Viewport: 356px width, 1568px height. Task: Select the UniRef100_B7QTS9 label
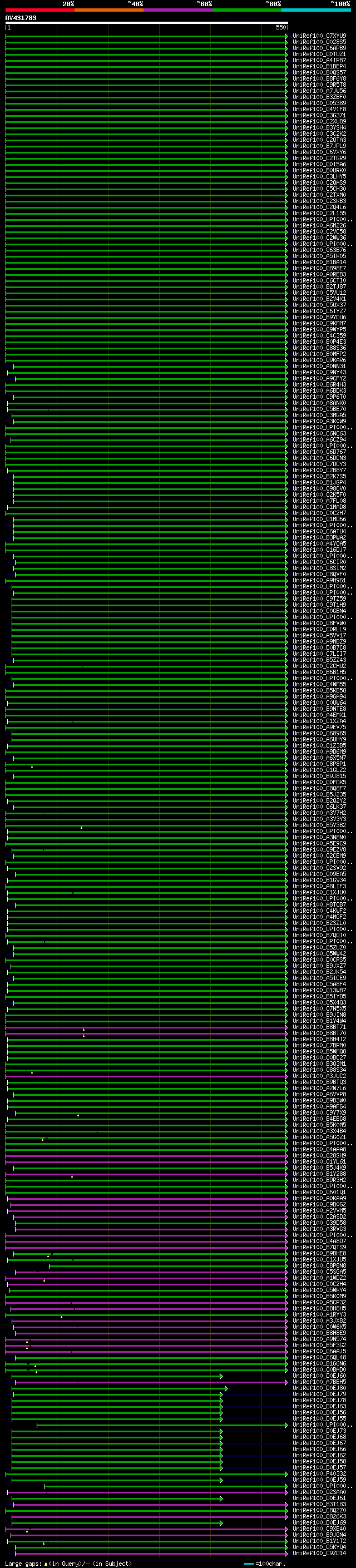click(x=319, y=1248)
